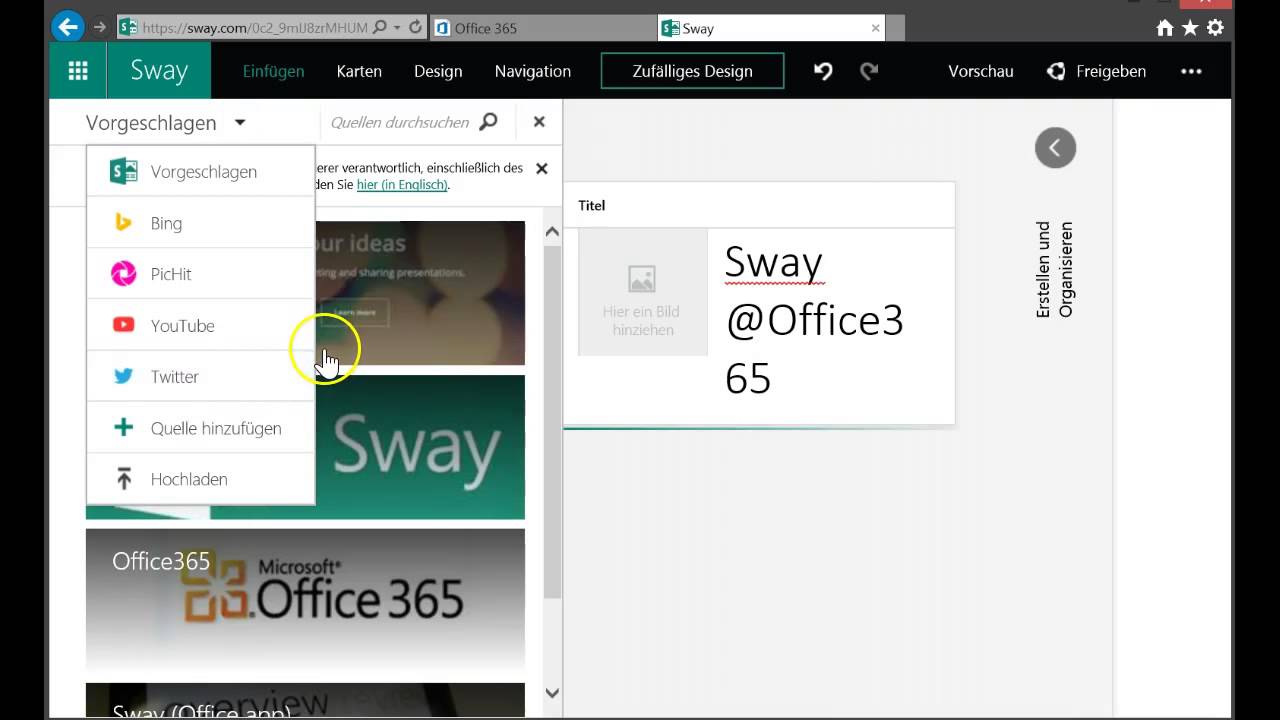The height and width of the screenshot is (720, 1280).
Task: Click the Sway icon beside Vorgeschlagen
Action: pyautogui.click(x=123, y=172)
